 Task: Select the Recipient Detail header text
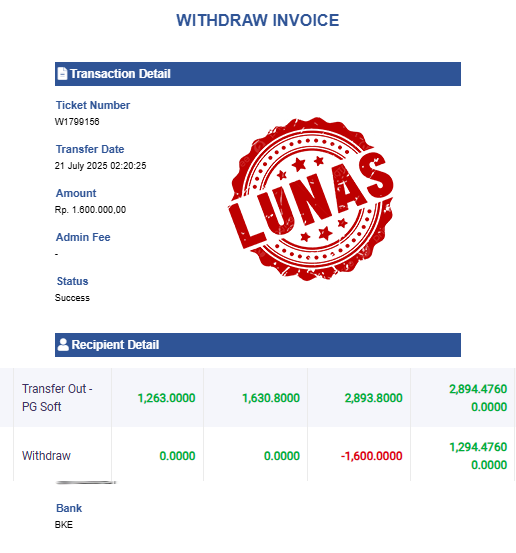[115, 345]
